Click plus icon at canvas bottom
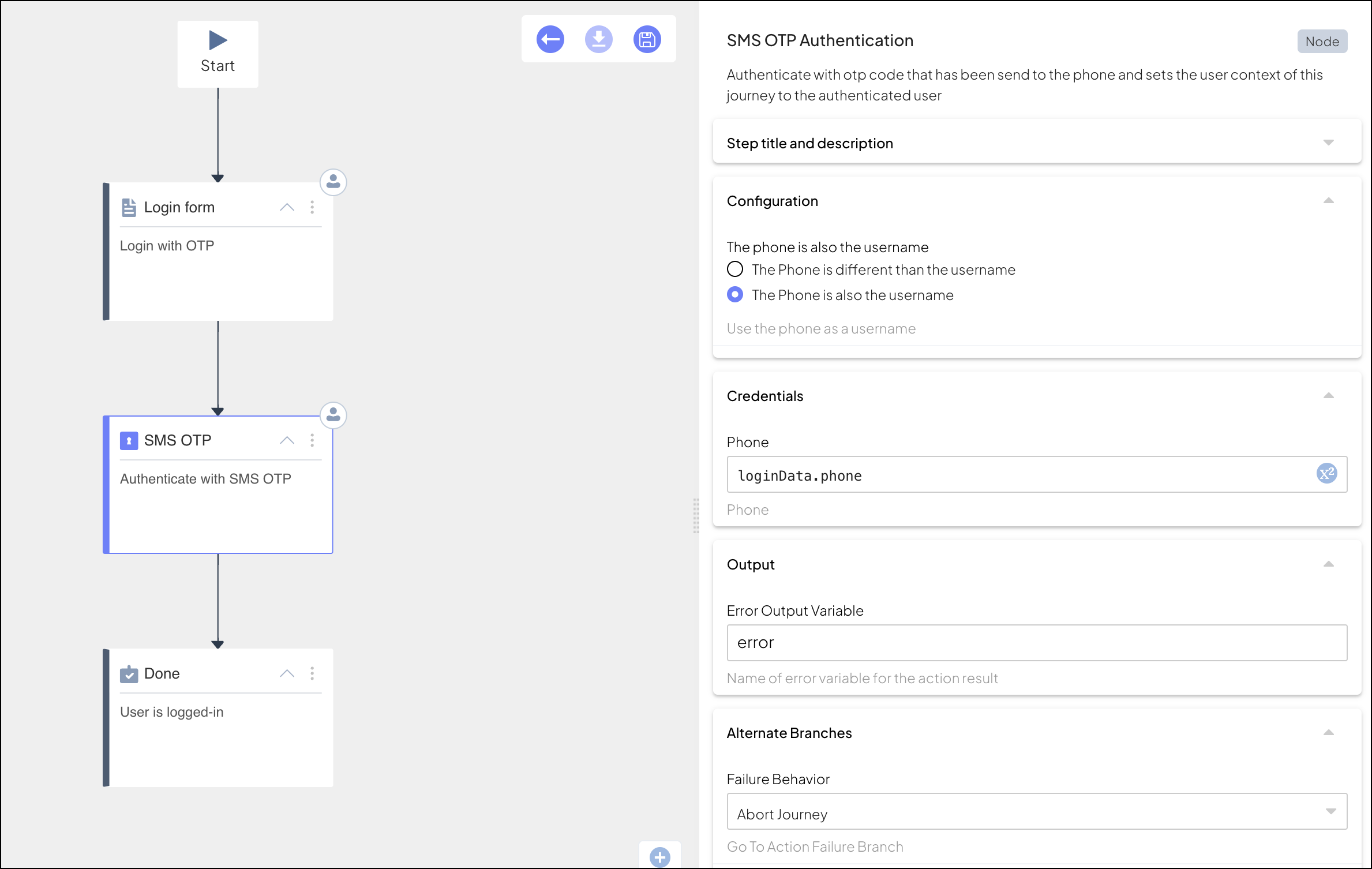1372x869 pixels. pyautogui.click(x=659, y=857)
